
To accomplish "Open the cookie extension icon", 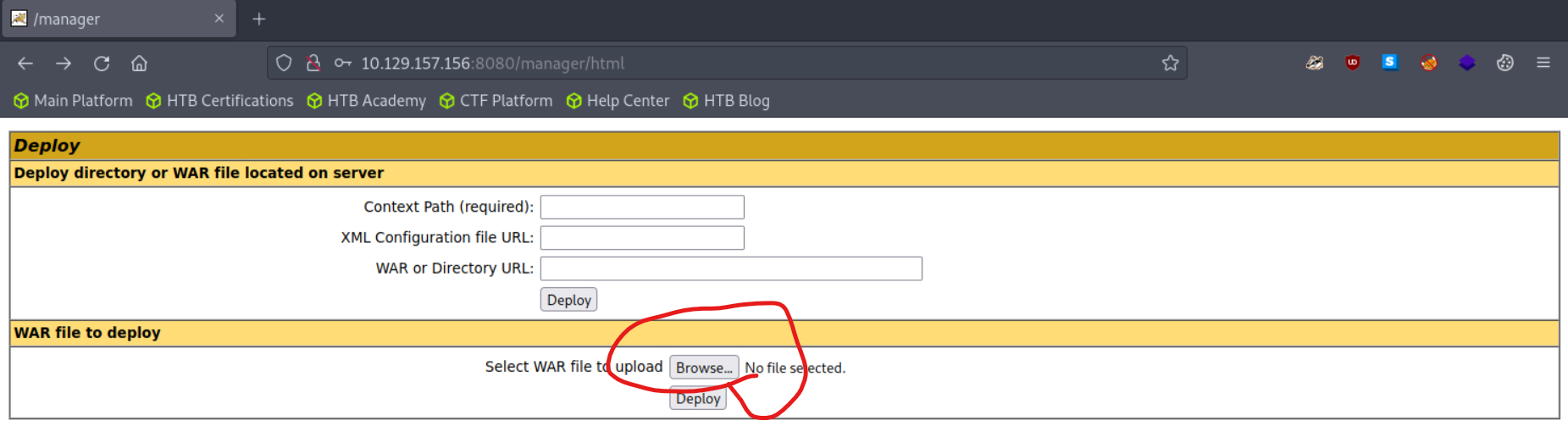I will [1505, 63].
